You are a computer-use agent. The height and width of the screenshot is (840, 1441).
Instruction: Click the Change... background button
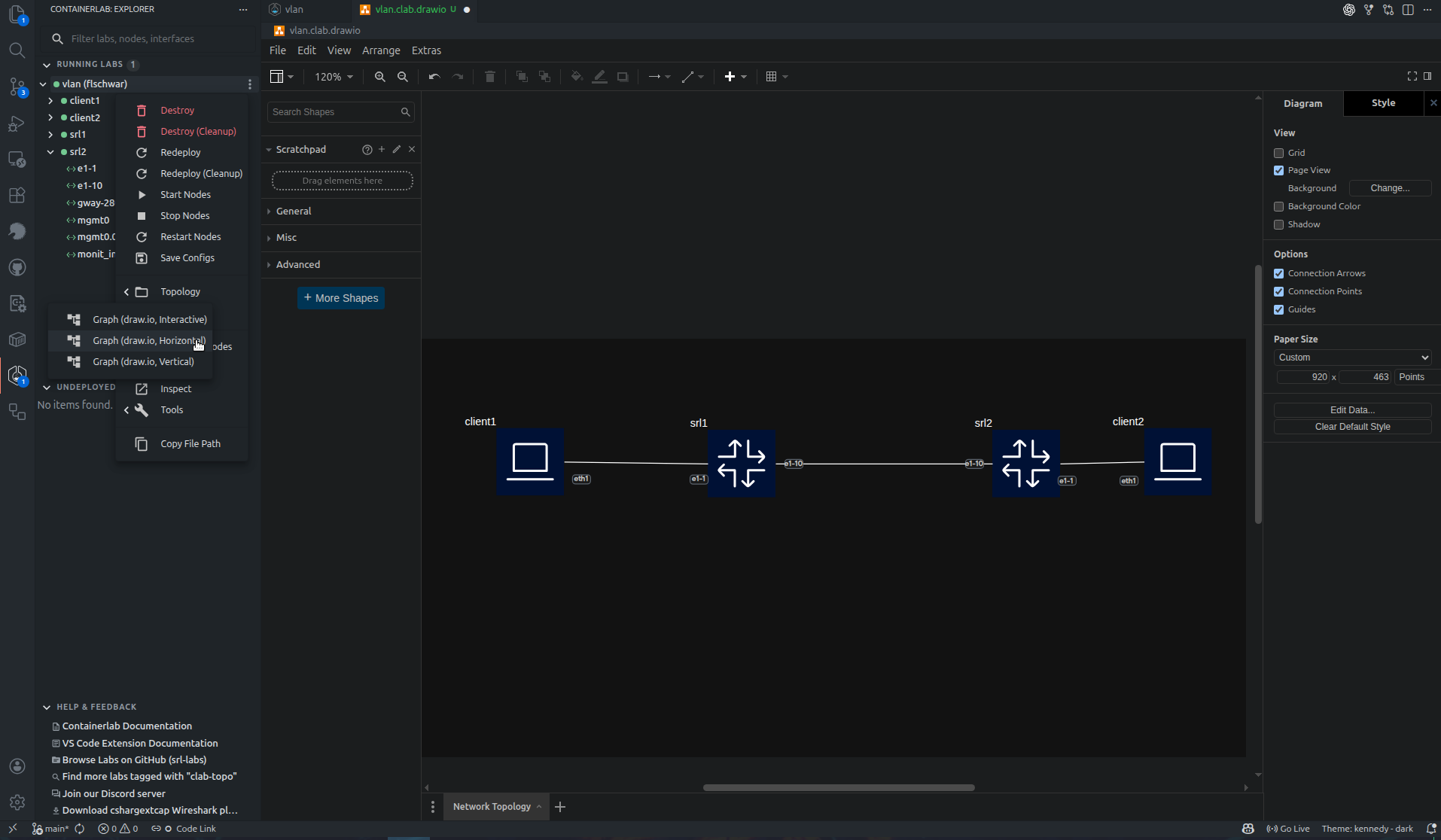pyautogui.click(x=1390, y=188)
